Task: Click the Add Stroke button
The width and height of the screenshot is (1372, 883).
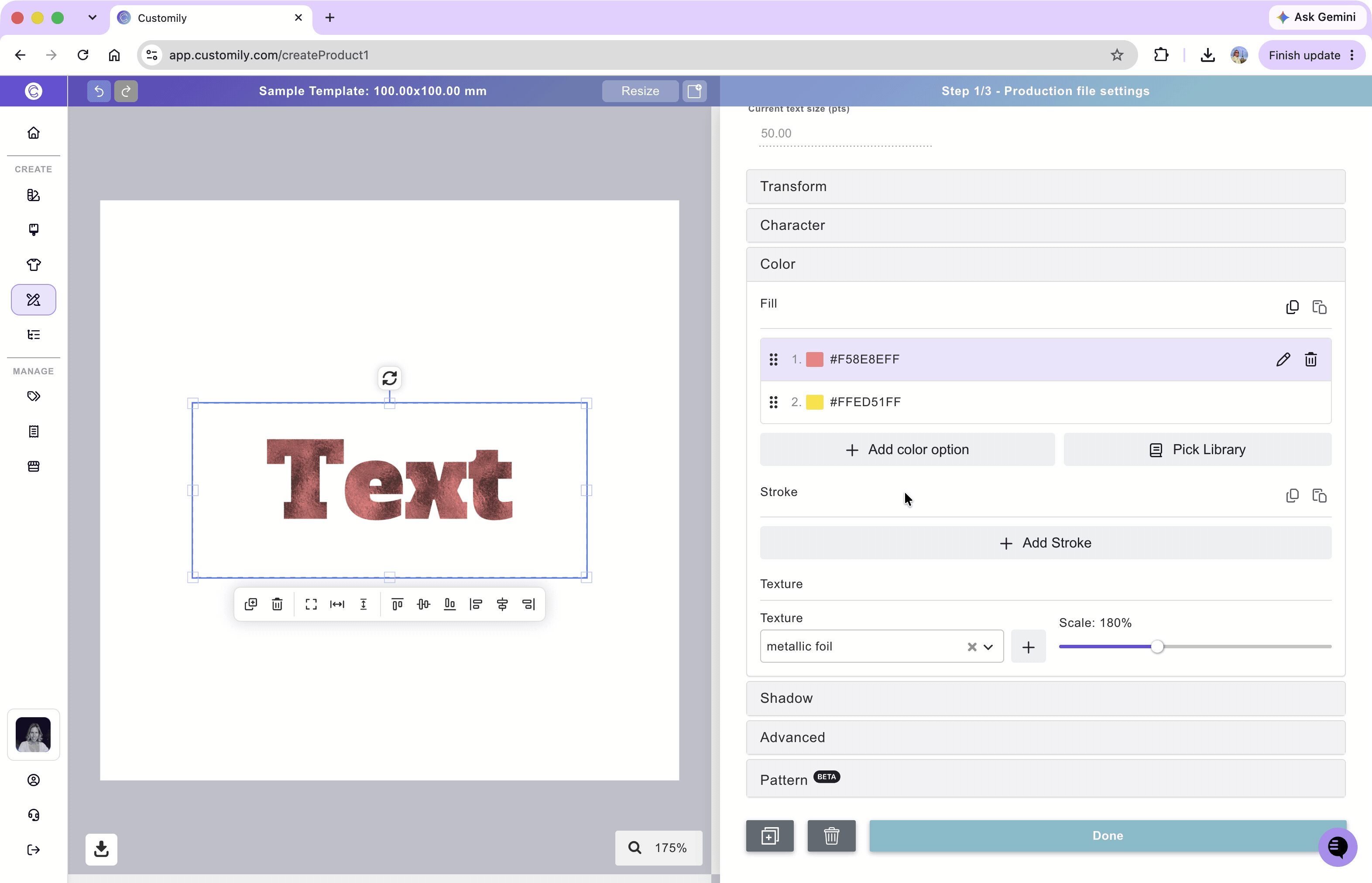Action: coord(1045,543)
